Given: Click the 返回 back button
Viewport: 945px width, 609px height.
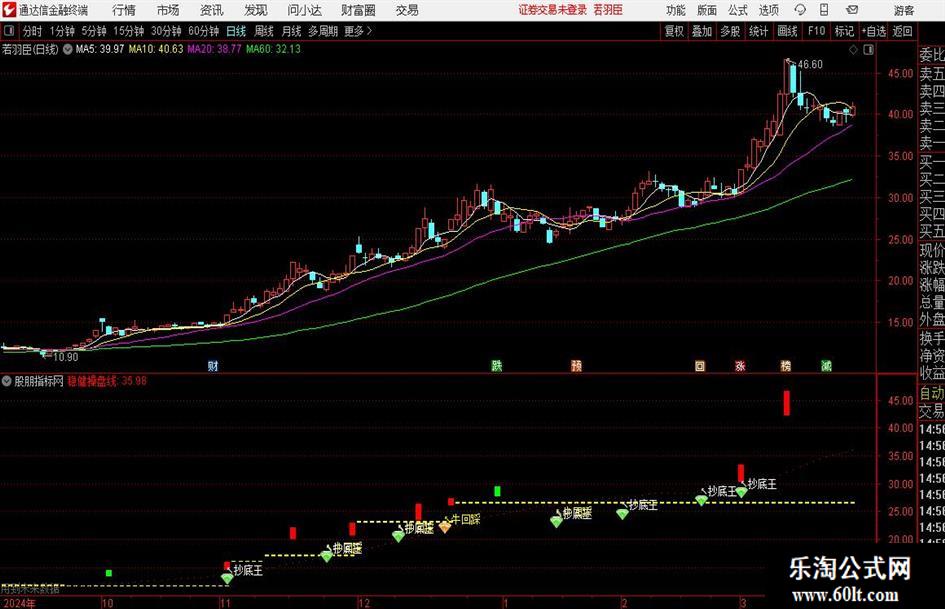Looking at the screenshot, I should pos(902,31).
